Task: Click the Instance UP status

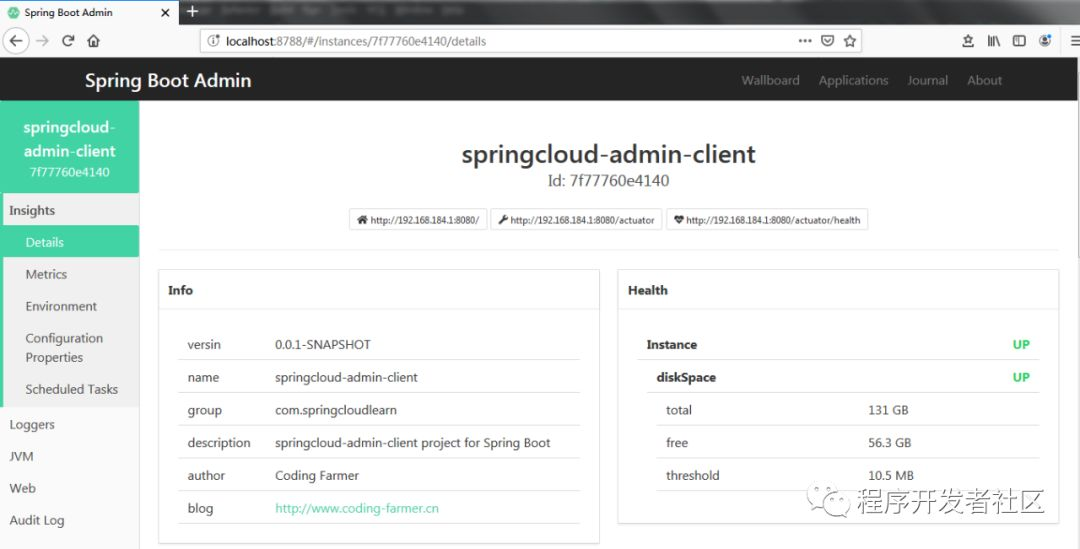Action: 1021,344
